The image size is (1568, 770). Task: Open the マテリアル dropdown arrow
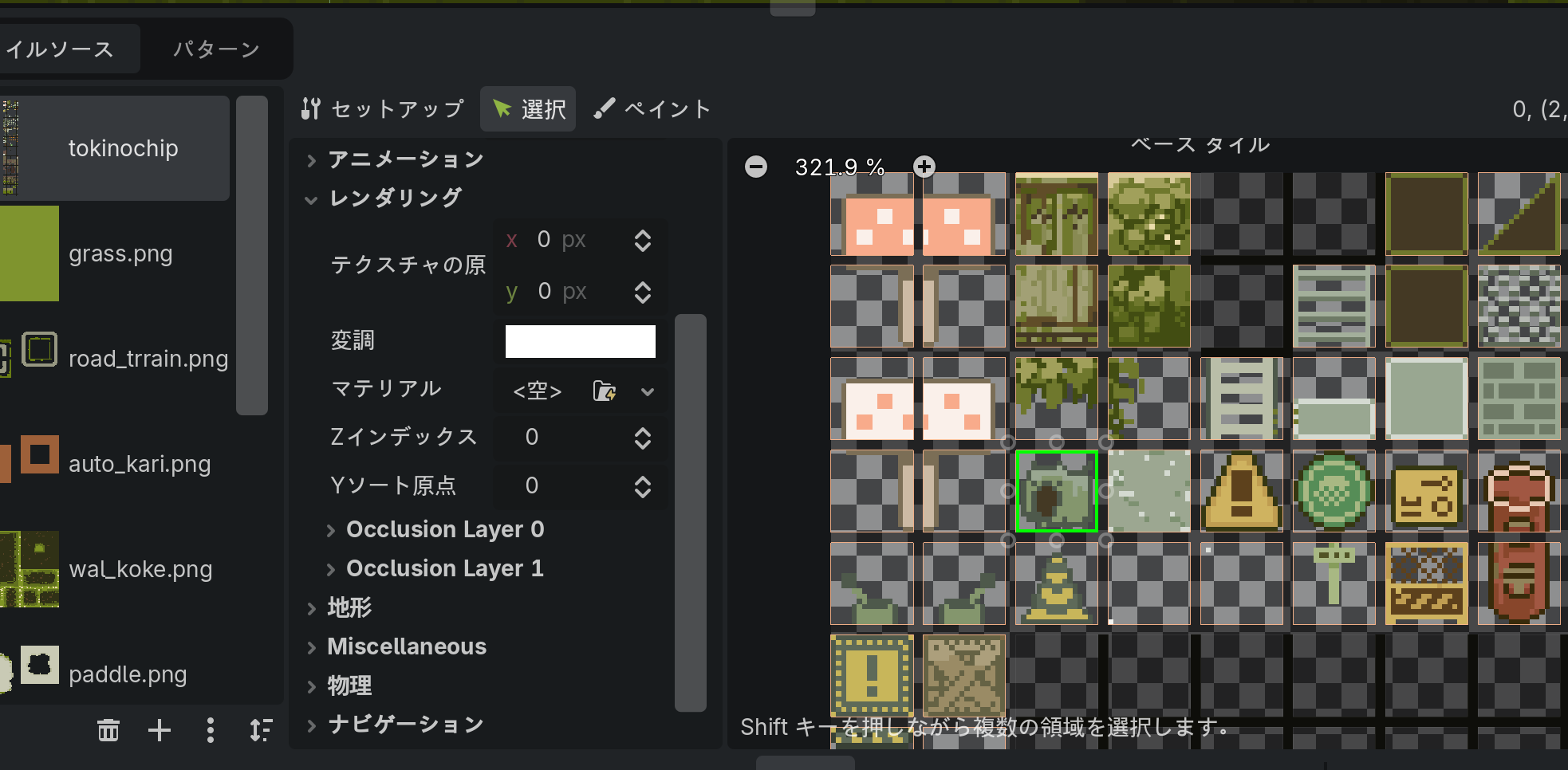pyautogui.click(x=648, y=391)
